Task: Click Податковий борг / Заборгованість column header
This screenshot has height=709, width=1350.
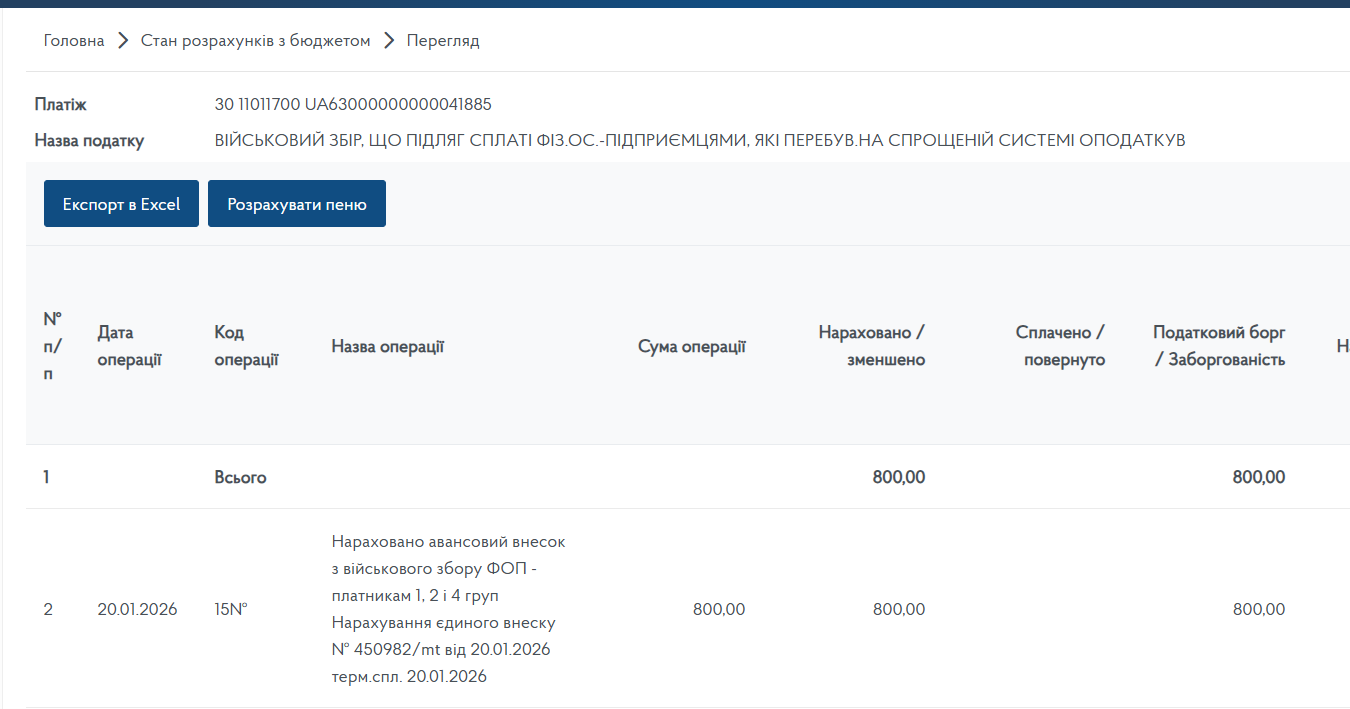Action: click(x=1218, y=346)
